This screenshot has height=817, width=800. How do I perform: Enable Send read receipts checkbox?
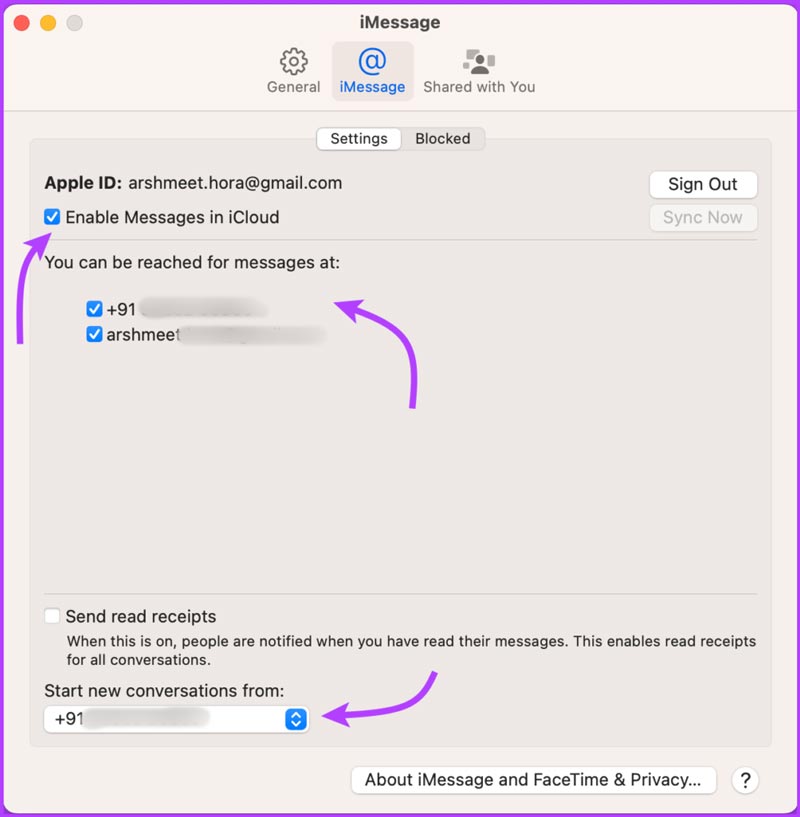(52, 616)
